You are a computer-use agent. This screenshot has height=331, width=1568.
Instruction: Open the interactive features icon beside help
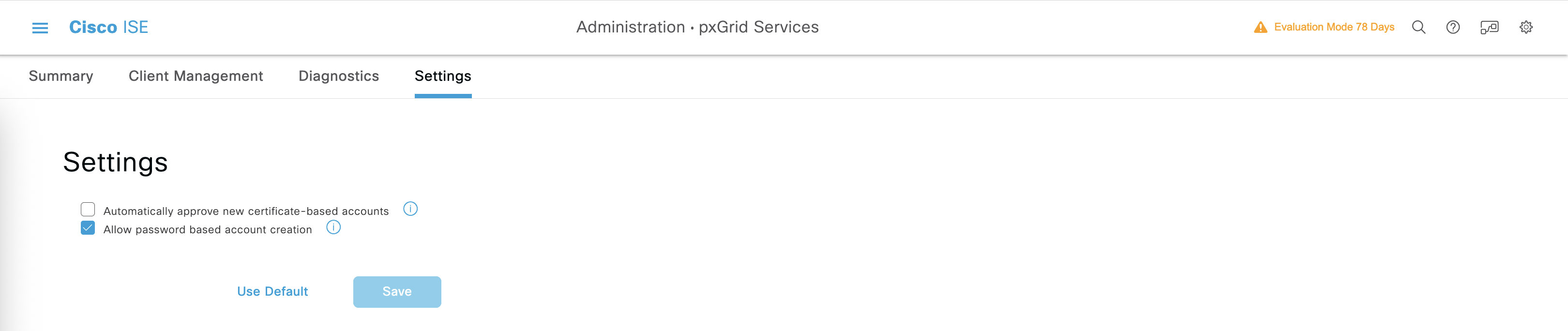point(1489,28)
